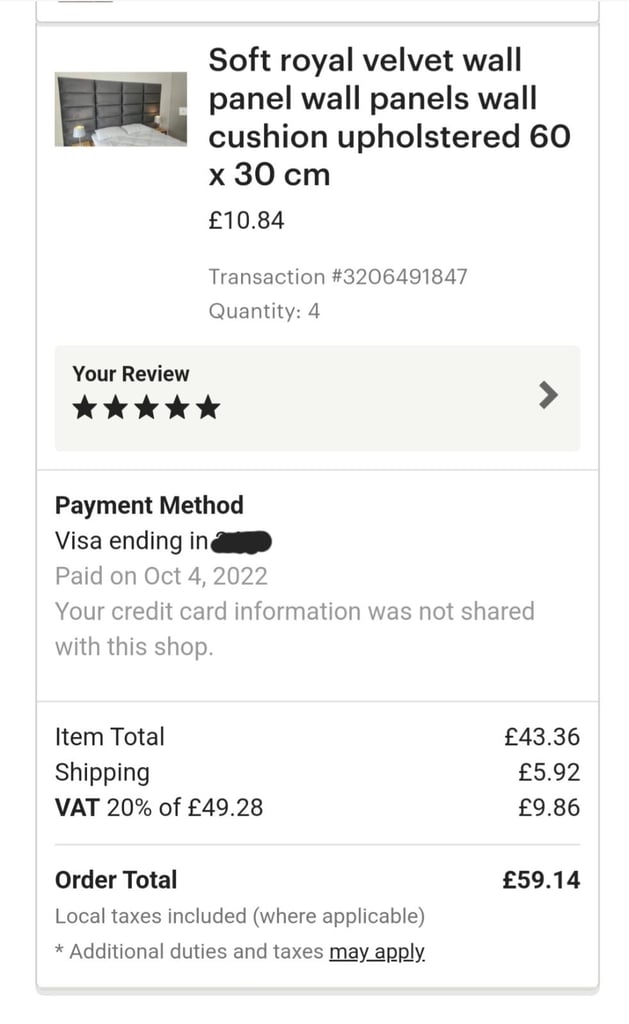Click the Payment Method heading
629x1024 pixels.
tap(149, 505)
